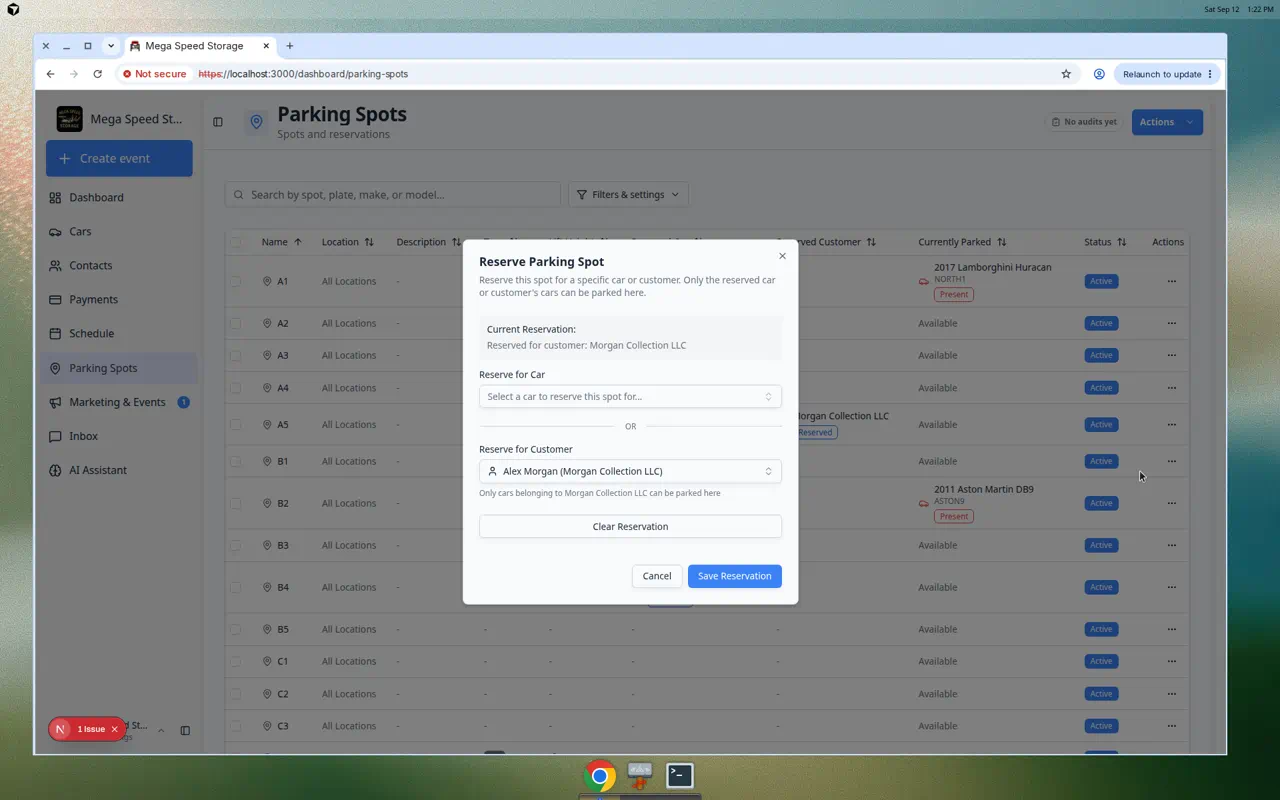
Task: Open the Schedule page
Action: pyautogui.click(x=120, y=334)
